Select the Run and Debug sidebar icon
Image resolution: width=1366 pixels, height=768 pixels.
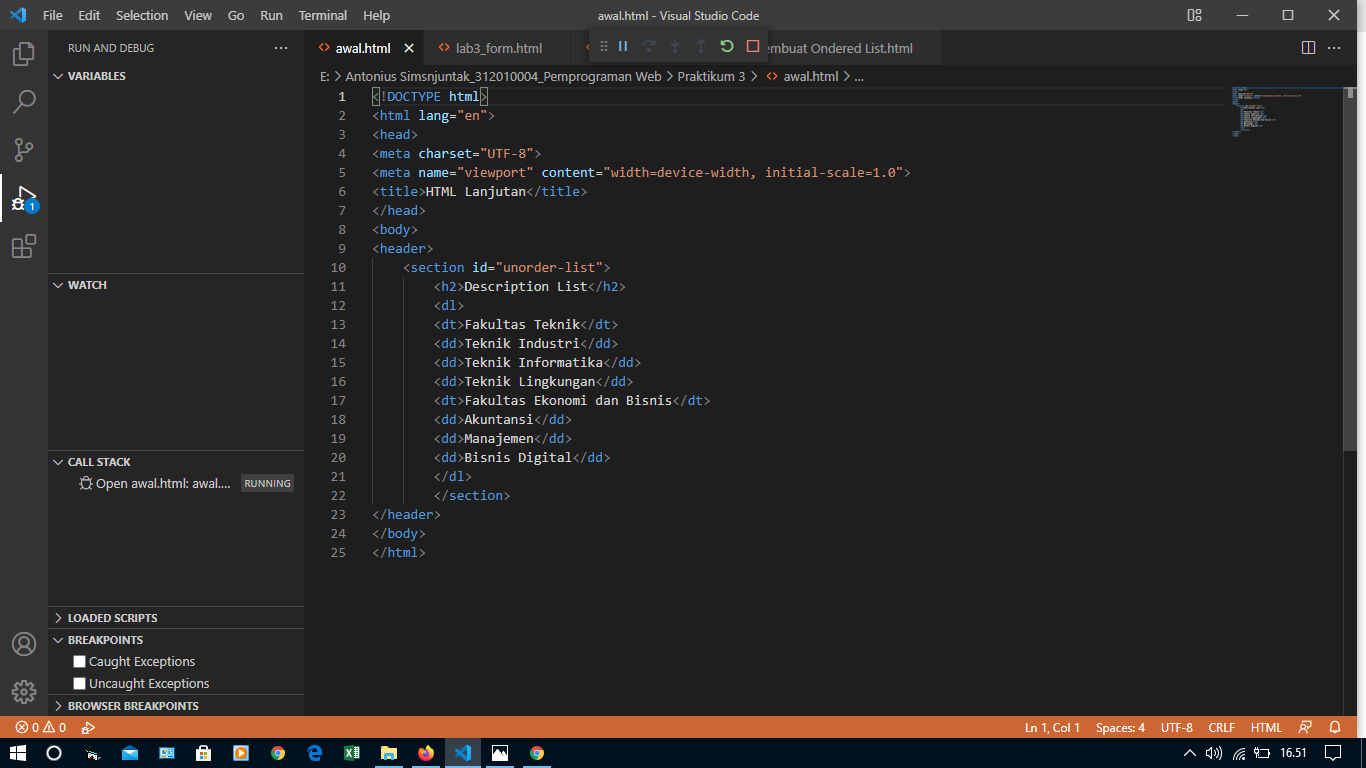pyautogui.click(x=24, y=198)
